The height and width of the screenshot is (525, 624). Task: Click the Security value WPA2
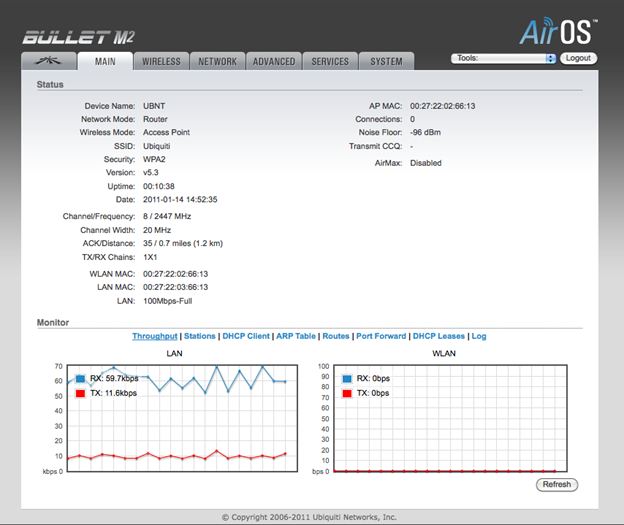coord(154,159)
